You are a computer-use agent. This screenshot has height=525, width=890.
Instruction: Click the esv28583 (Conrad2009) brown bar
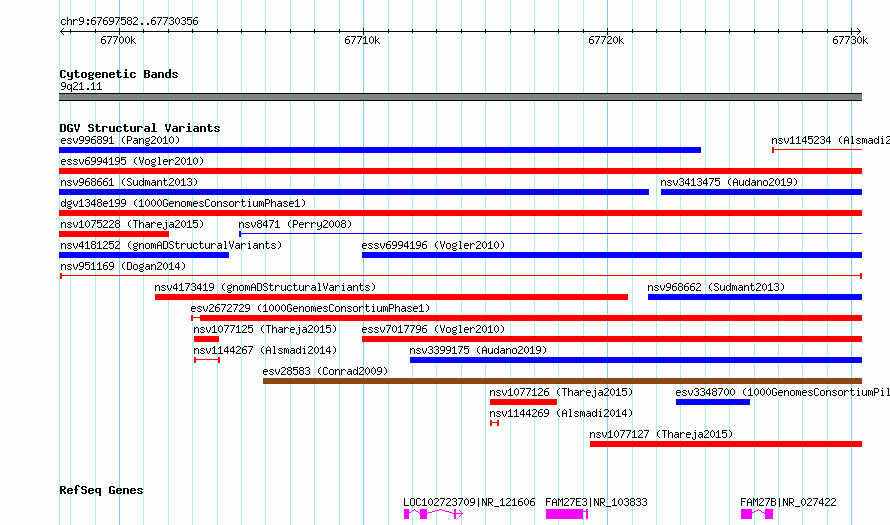pyautogui.click(x=562, y=381)
